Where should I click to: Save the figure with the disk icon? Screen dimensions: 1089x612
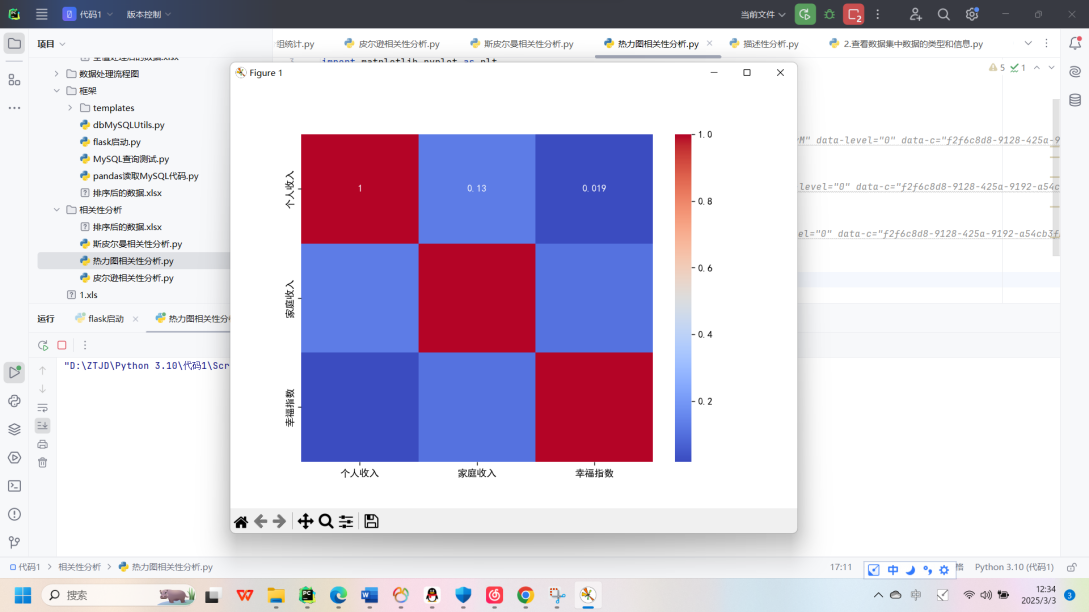tap(372, 522)
